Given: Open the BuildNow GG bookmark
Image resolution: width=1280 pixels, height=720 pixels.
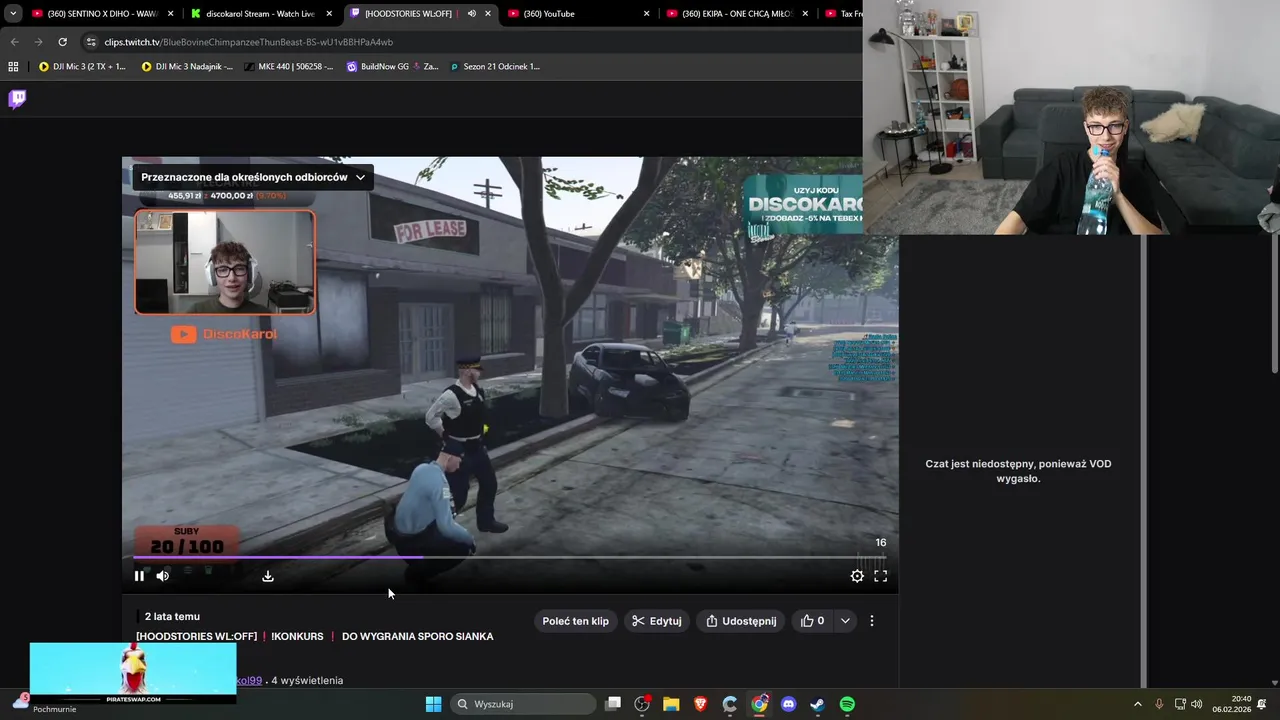Looking at the screenshot, I should [392, 67].
